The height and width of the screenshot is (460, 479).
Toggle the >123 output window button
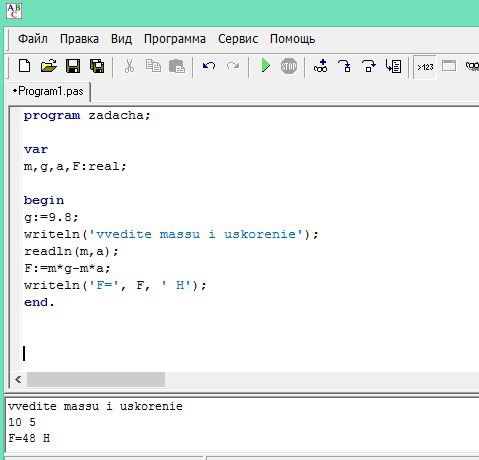[x=425, y=67]
